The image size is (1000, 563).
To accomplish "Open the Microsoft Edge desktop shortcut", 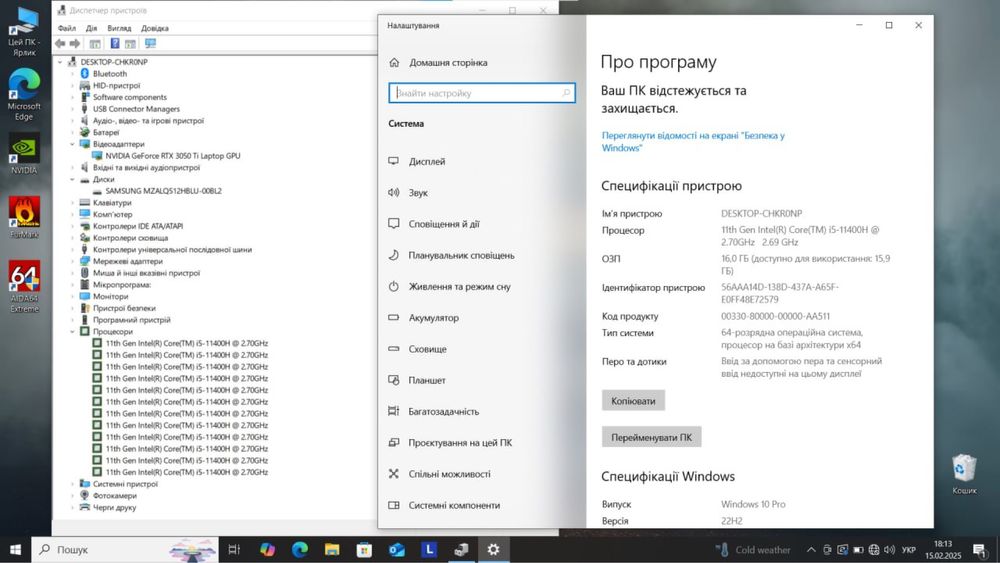I will 24,94.
